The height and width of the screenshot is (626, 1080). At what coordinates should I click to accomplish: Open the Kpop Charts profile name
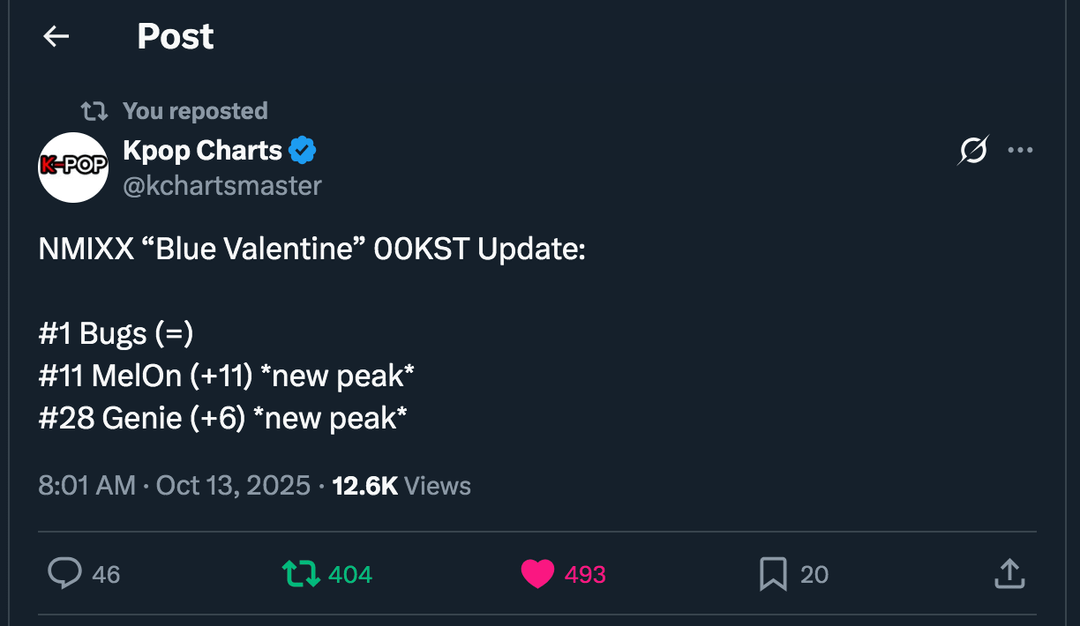pyautogui.click(x=202, y=151)
